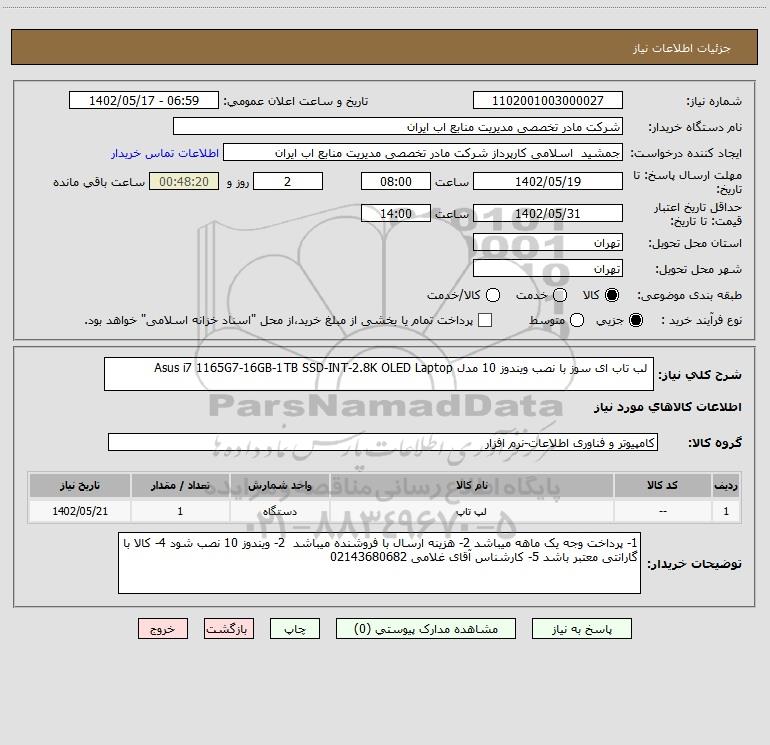Select the متوسط purchase type radio
Screen dimensions: 770x745
coord(577,320)
